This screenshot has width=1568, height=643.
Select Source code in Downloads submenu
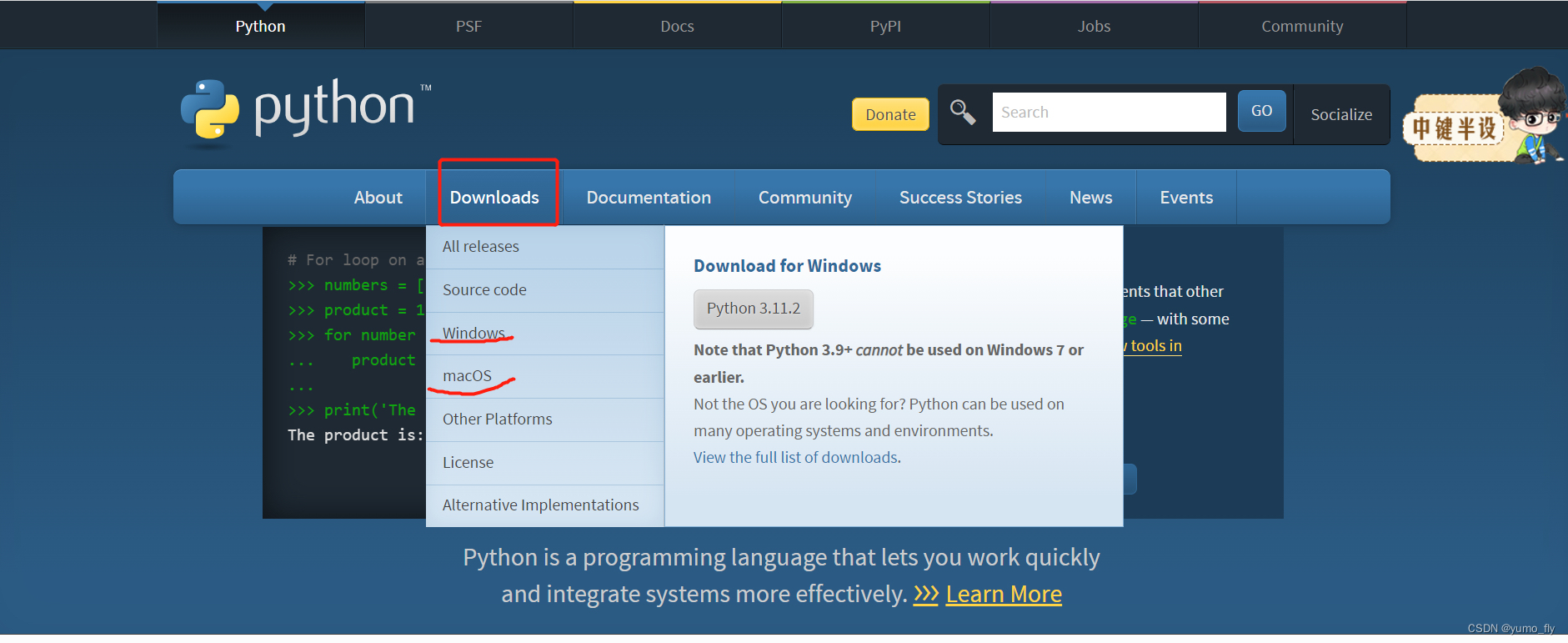[545, 290]
